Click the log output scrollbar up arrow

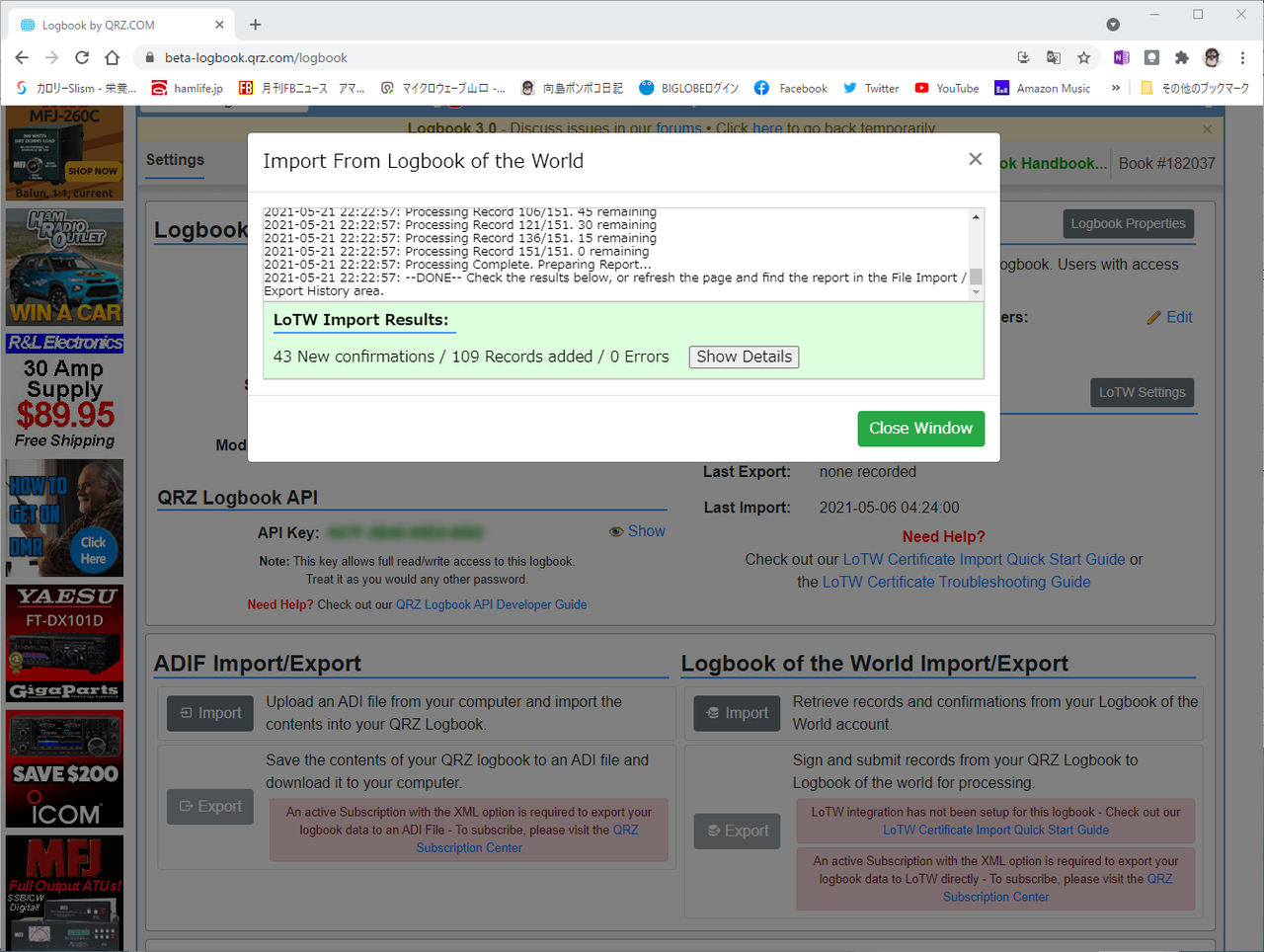pos(976,217)
